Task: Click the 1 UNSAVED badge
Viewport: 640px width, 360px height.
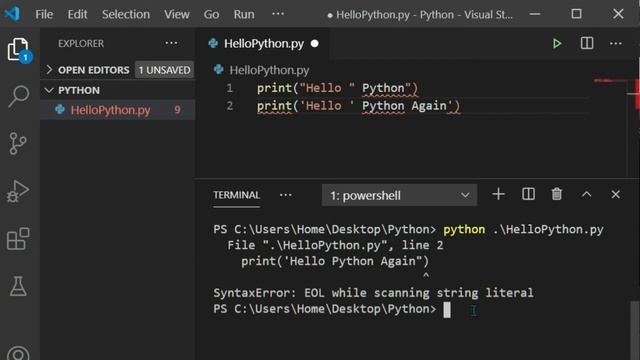Action: pyautogui.click(x=164, y=70)
